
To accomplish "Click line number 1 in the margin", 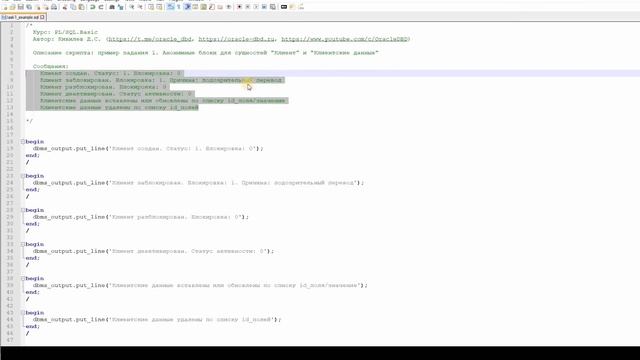I will pyautogui.click(x=11, y=25).
